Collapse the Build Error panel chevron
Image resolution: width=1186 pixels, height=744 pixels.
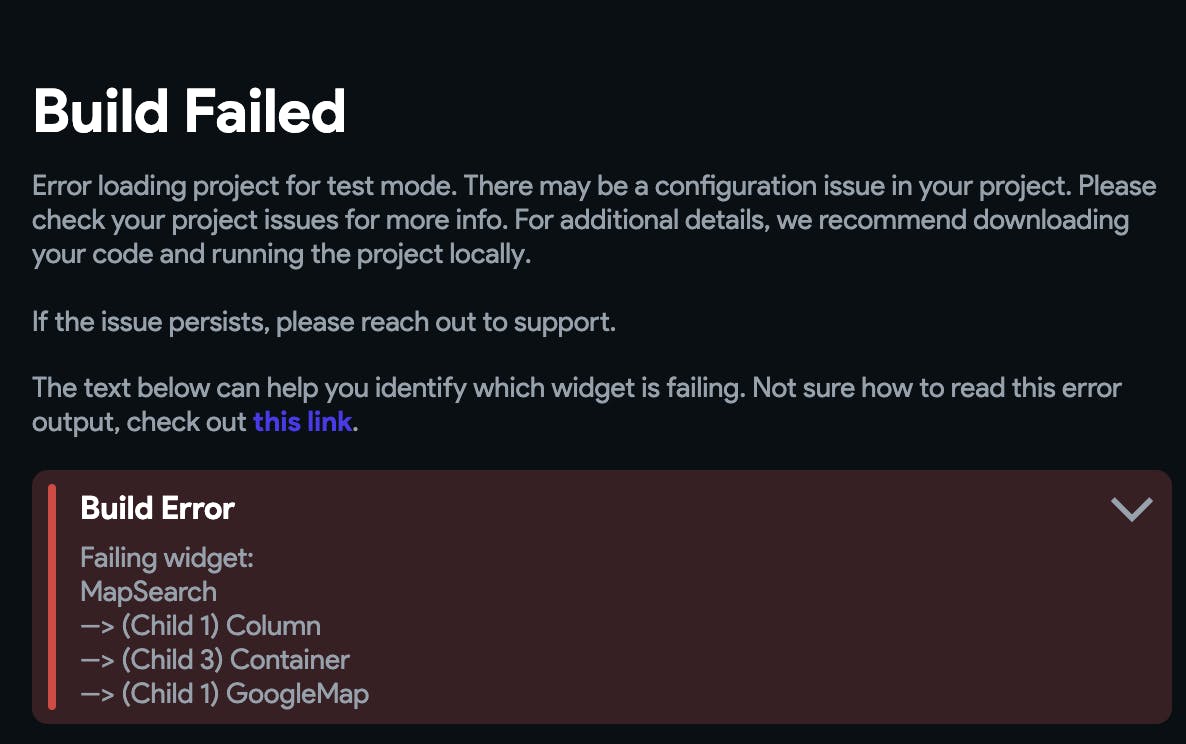(1131, 509)
